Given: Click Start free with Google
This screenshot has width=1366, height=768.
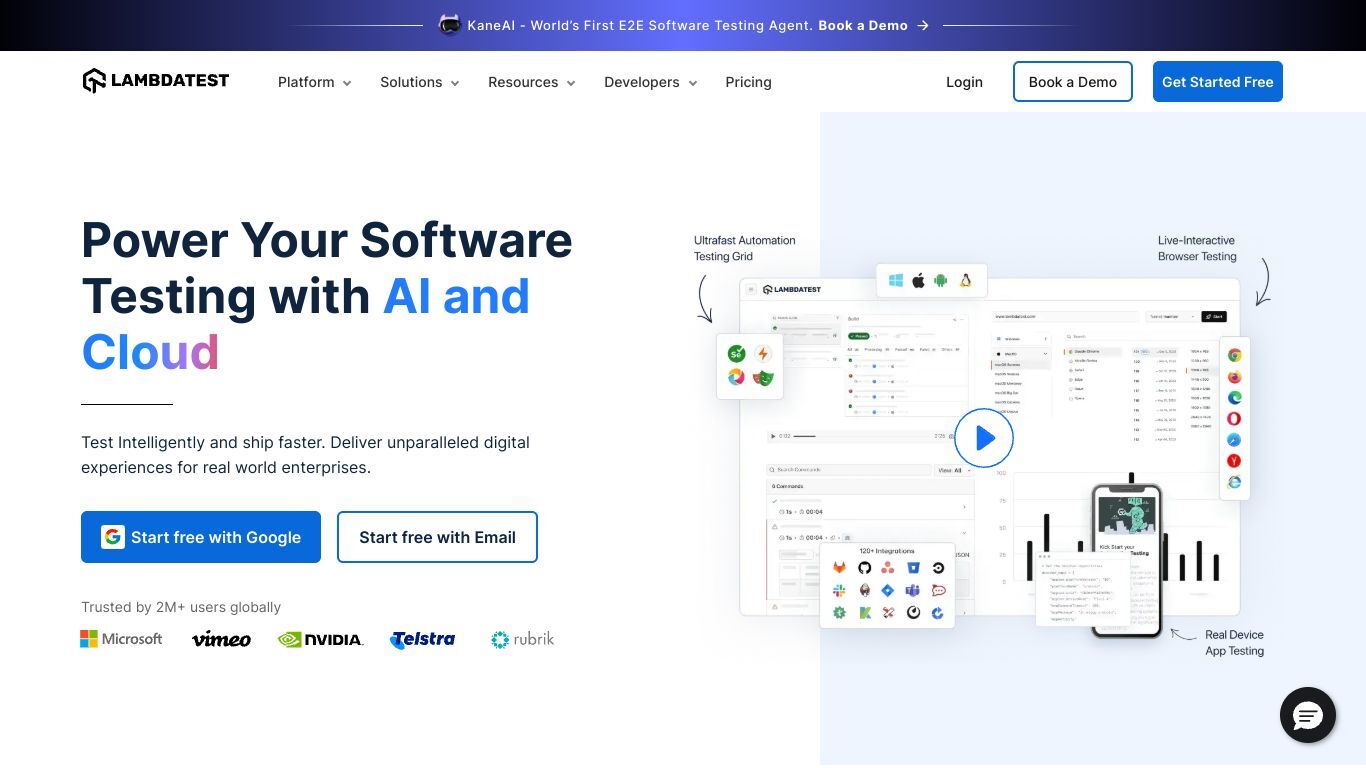Looking at the screenshot, I should (201, 537).
